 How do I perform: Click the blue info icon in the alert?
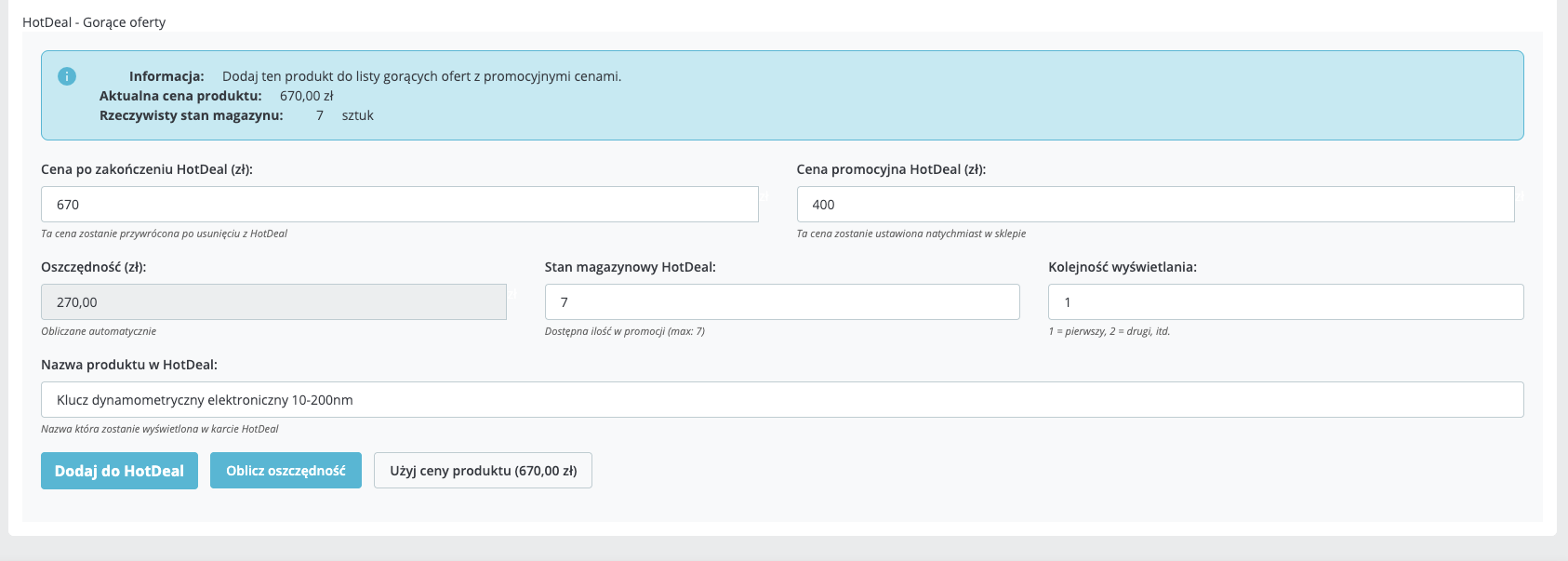(x=67, y=76)
